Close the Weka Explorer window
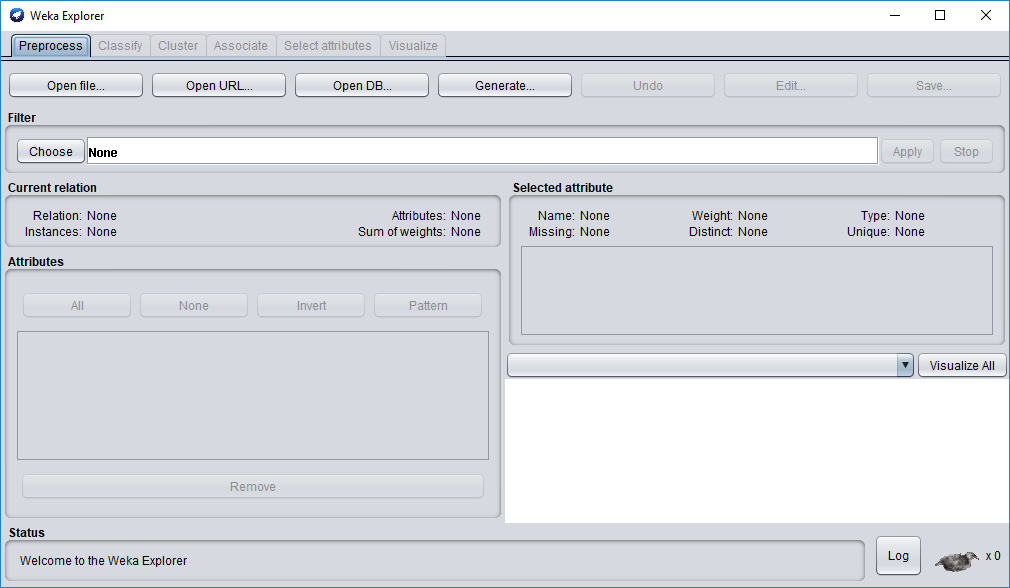This screenshot has height=588, width=1010. tap(986, 15)
